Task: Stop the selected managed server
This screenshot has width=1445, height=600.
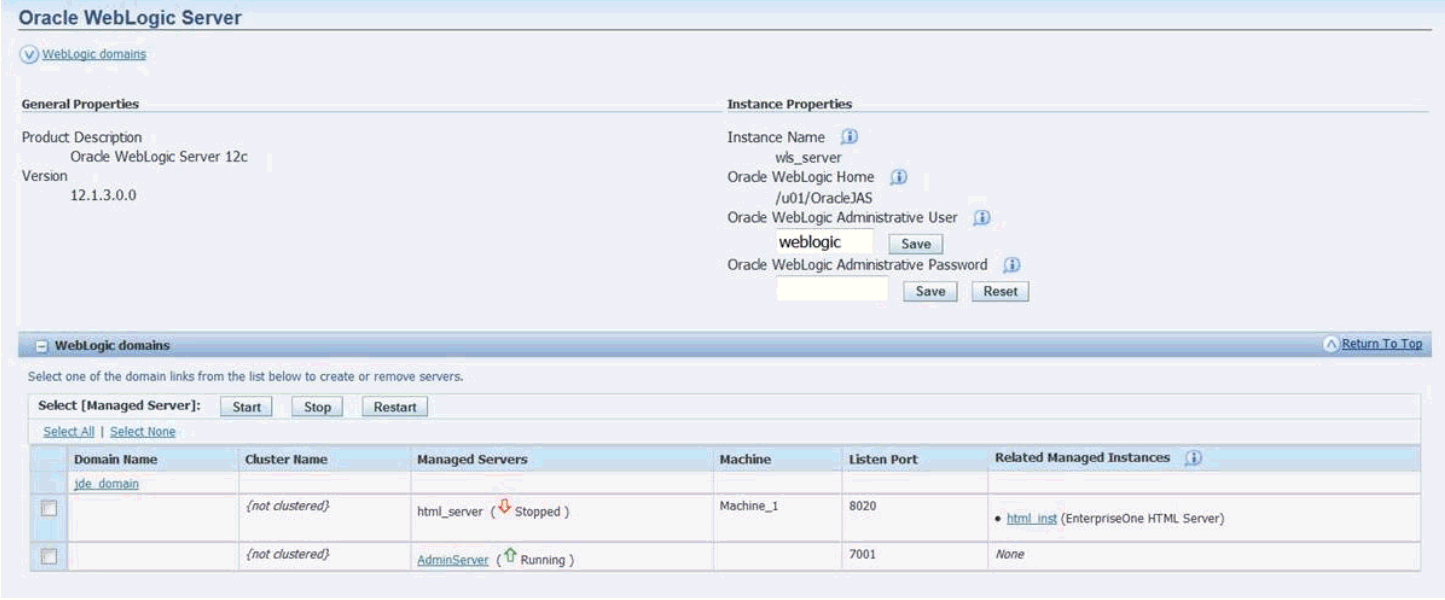Action: (317, 407)
